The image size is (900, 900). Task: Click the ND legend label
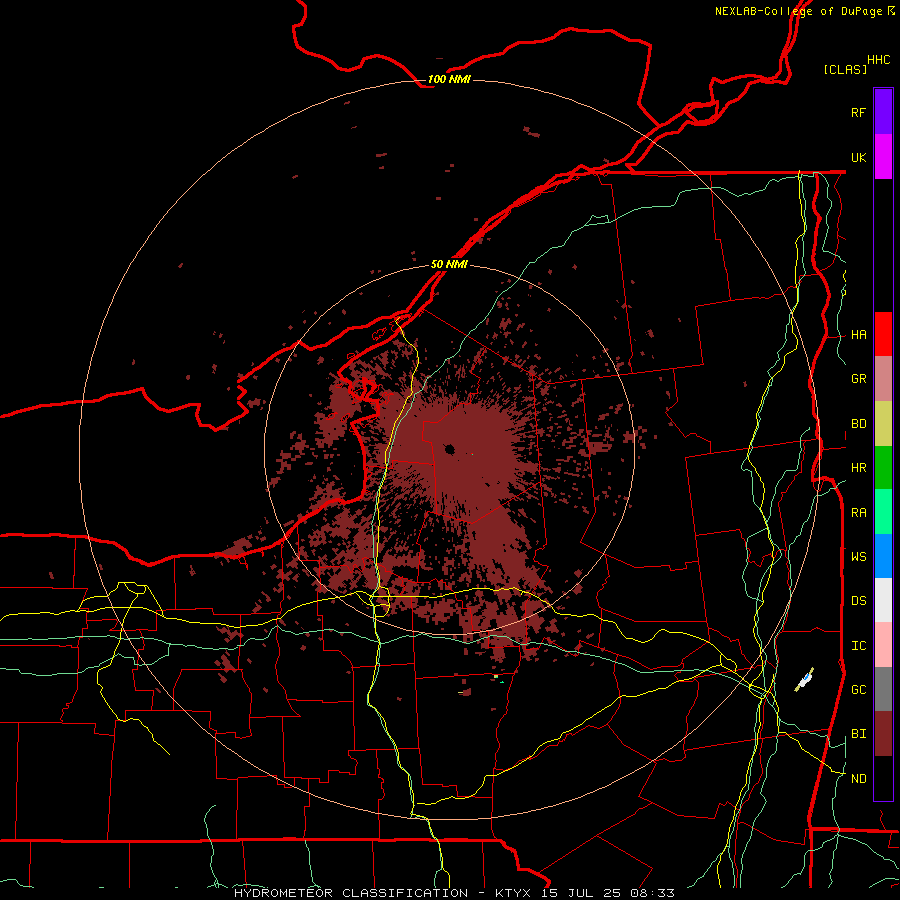tap(858, 779)
